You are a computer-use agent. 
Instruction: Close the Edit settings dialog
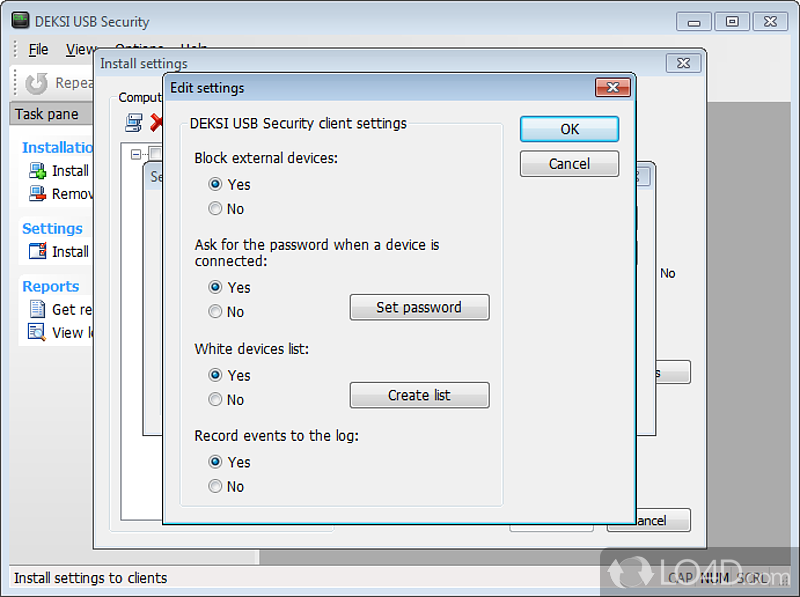pos(613,88)
